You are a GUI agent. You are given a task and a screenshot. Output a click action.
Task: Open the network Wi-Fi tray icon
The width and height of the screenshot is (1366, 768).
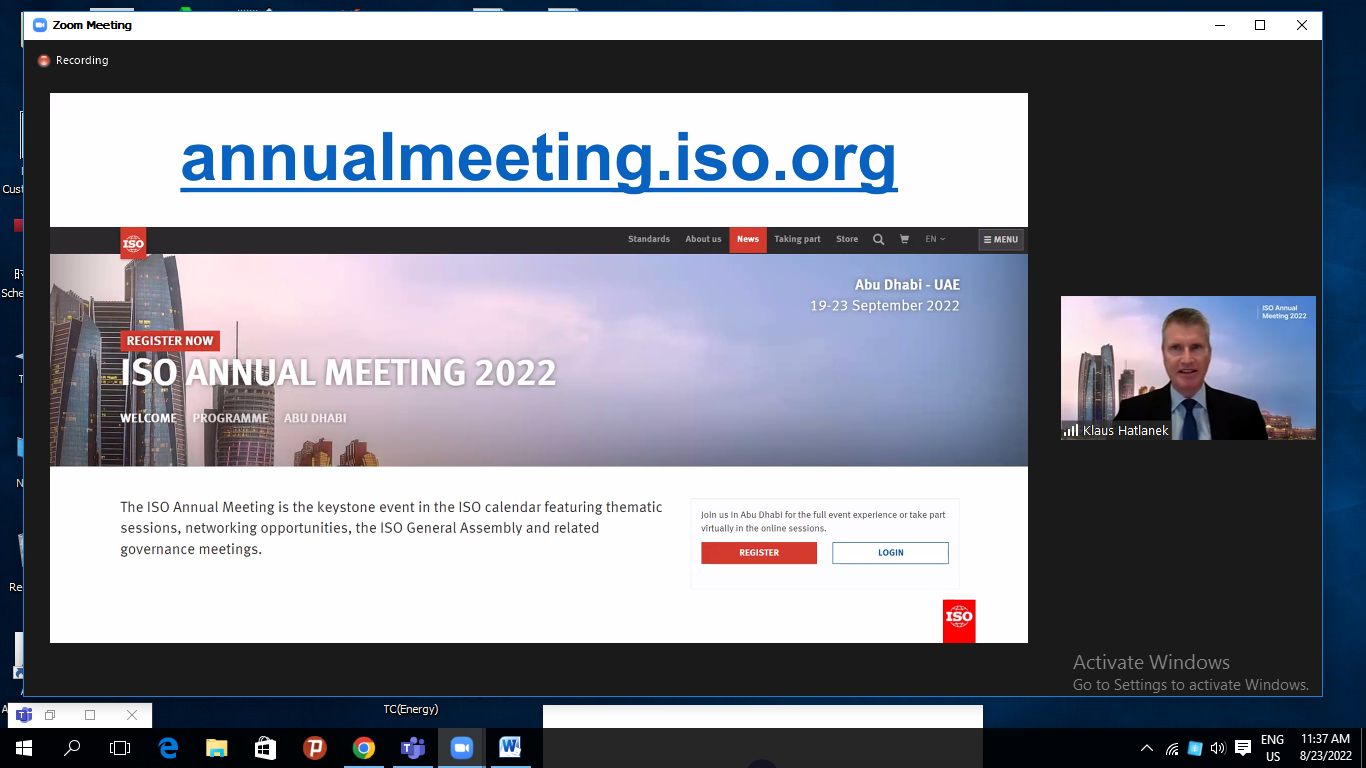click(x=1171, y=748)
